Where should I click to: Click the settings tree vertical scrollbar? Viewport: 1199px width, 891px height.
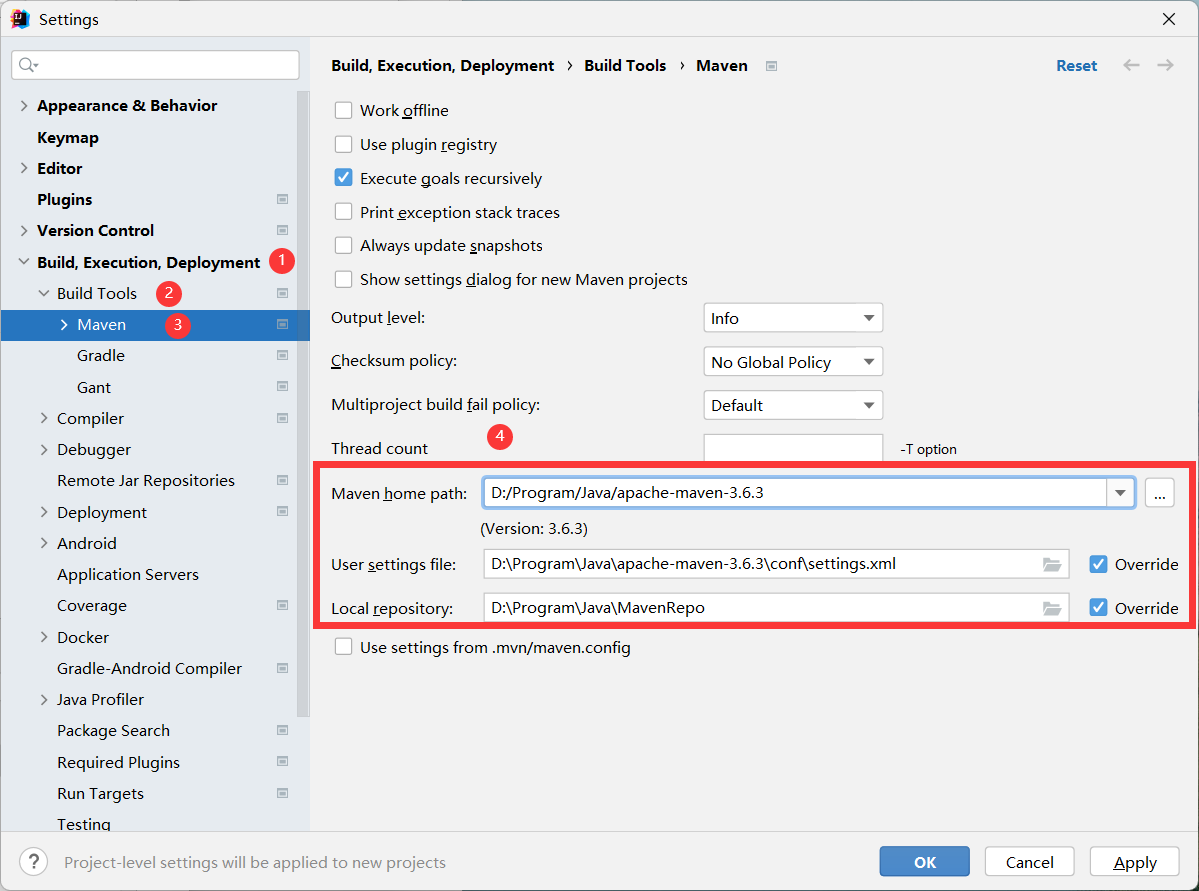[303, 404]
